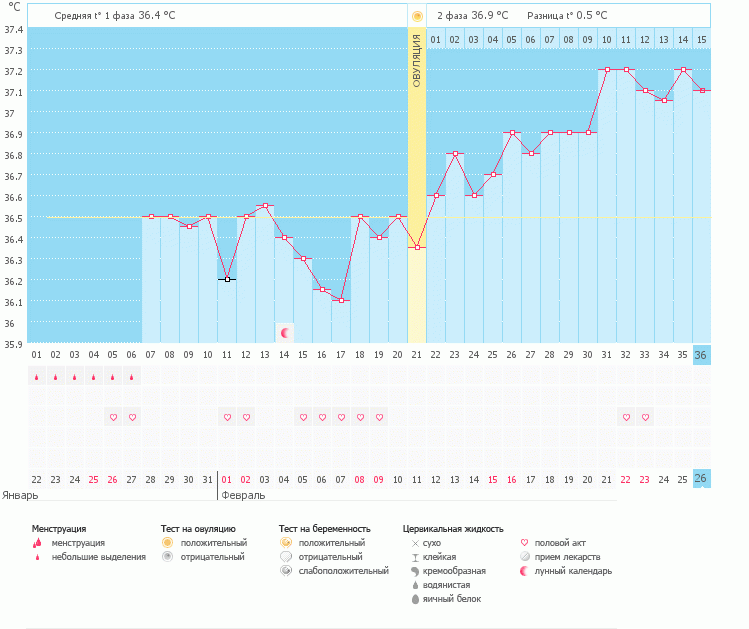Click the positive ovulation test icon above ОВУЛЯЦИЯ column
749x629 pixels.
[x=417, y=16]
